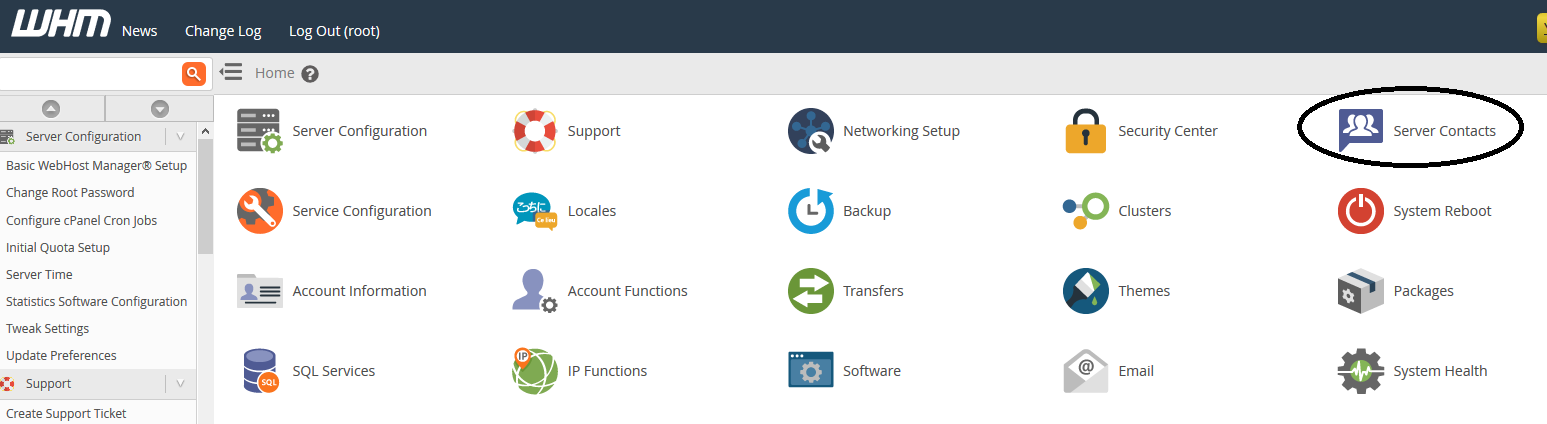Open Server Time link

[x=39, y=275]
